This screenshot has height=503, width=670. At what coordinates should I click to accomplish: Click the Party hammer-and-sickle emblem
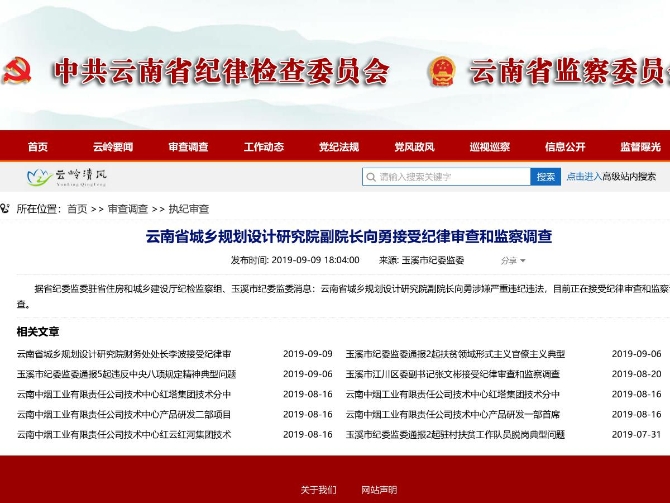coord(18,72)
